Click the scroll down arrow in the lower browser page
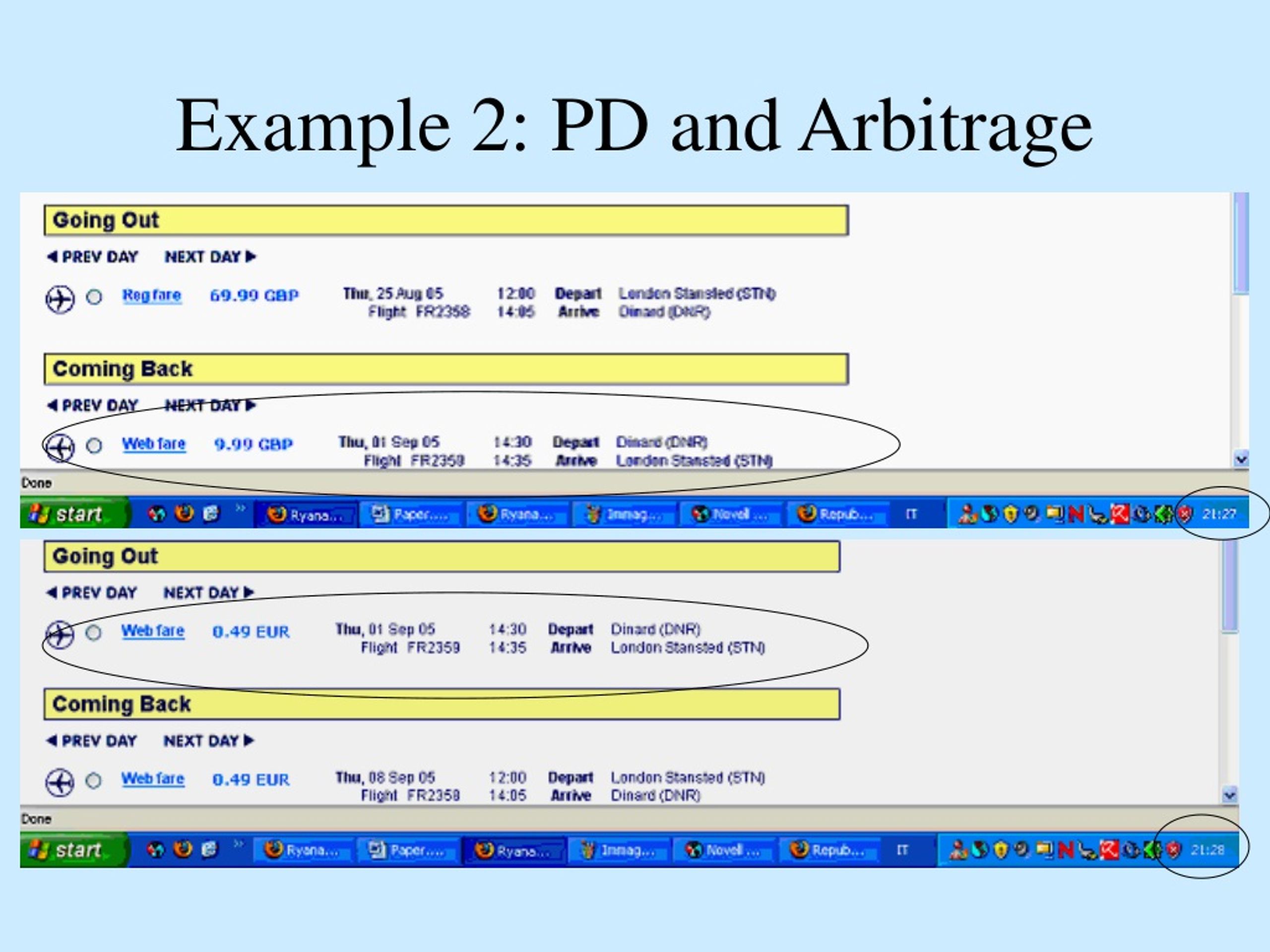The image size is (1270, 952). 1230,795
